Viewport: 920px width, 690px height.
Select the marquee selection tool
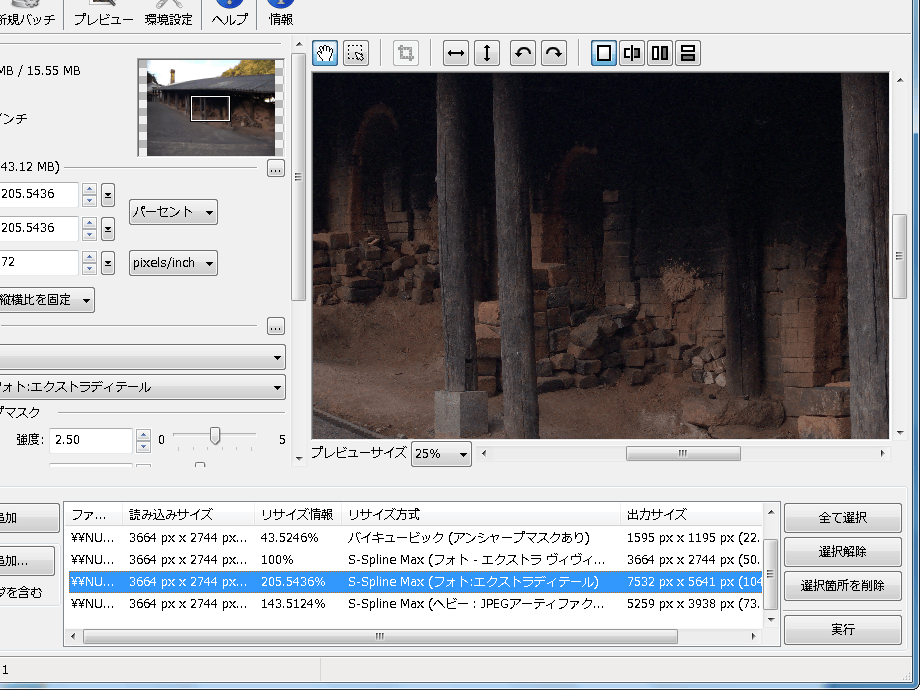pyautogui.click(x=356, y=53)
